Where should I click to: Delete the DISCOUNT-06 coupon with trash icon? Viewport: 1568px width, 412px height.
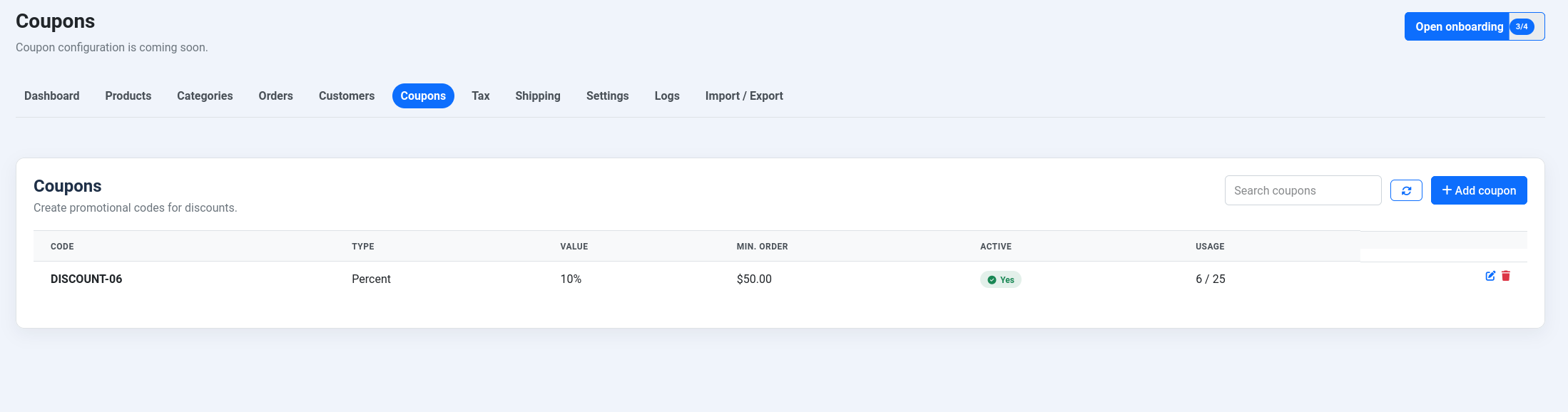tap(1506, 276)
